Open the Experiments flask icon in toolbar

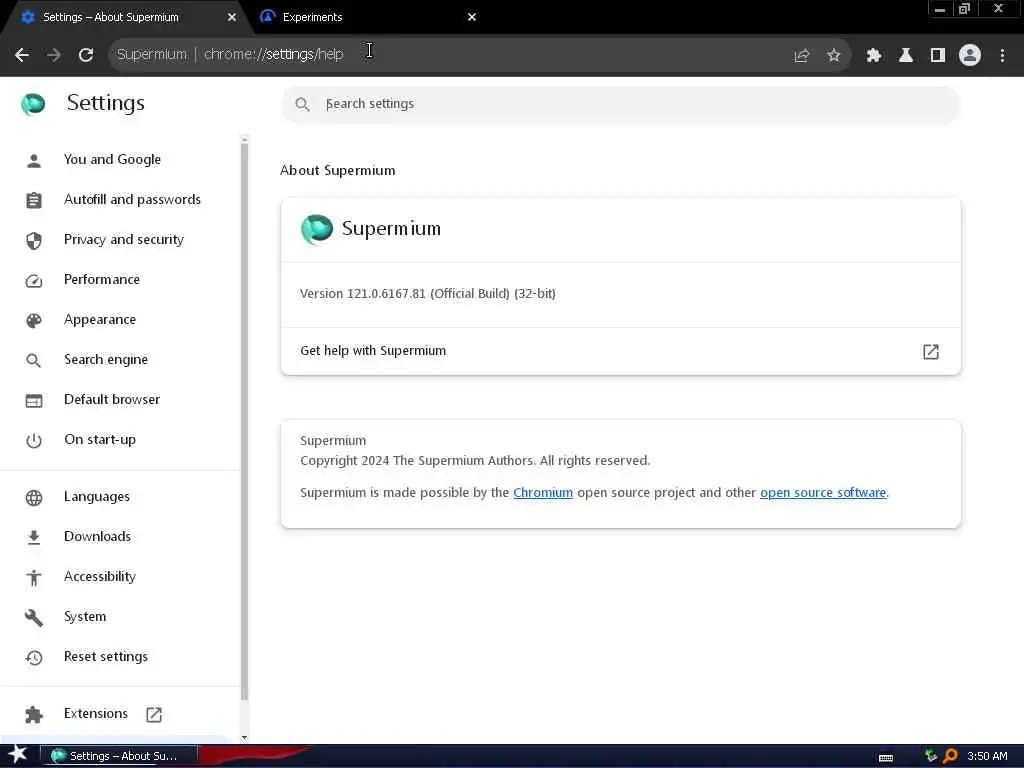click(905, 56)
